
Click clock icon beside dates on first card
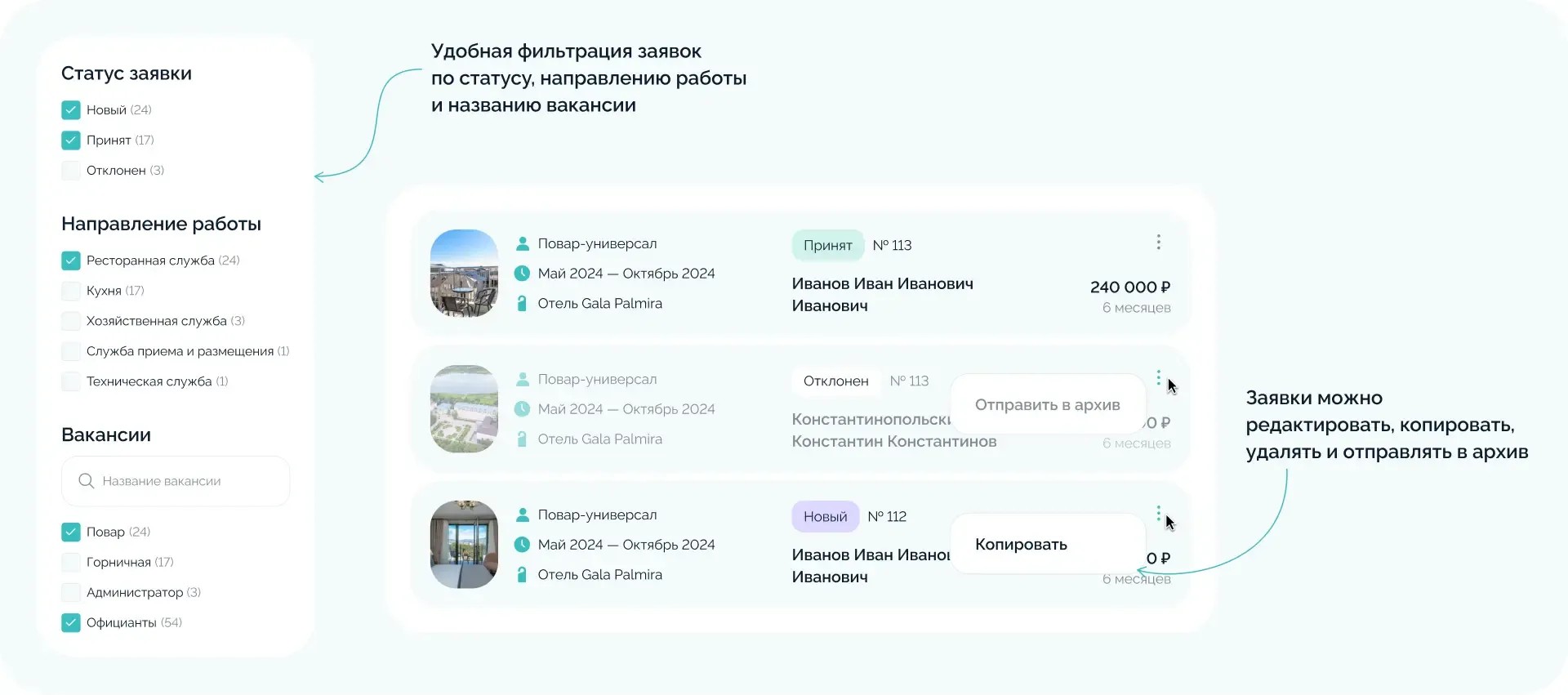(x=522, y=274)
